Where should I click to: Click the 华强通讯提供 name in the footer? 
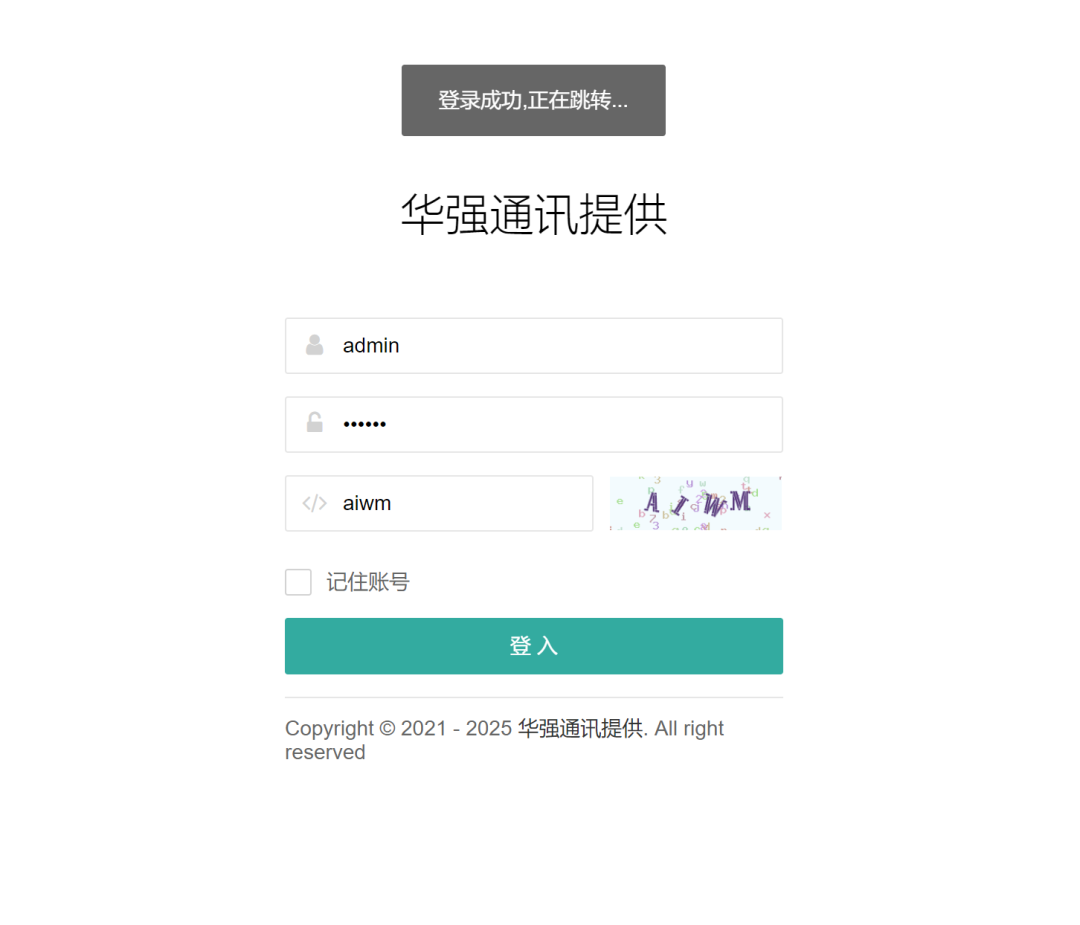point(581,728)
